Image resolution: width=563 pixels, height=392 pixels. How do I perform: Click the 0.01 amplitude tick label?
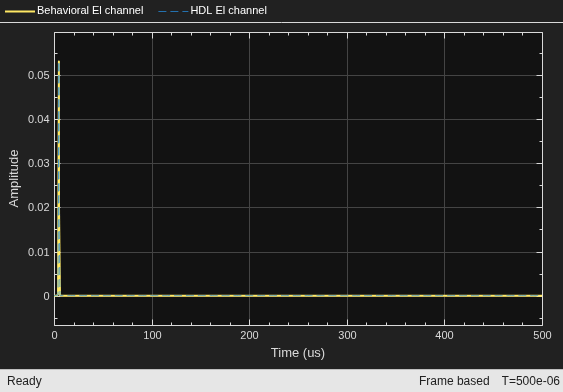tap(38, 252)
